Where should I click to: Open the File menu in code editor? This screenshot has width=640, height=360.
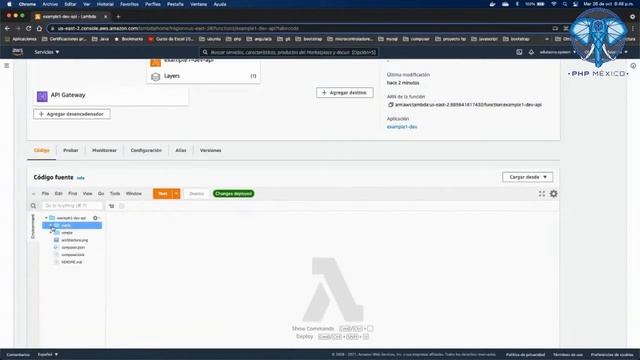(x=45, y=193)
